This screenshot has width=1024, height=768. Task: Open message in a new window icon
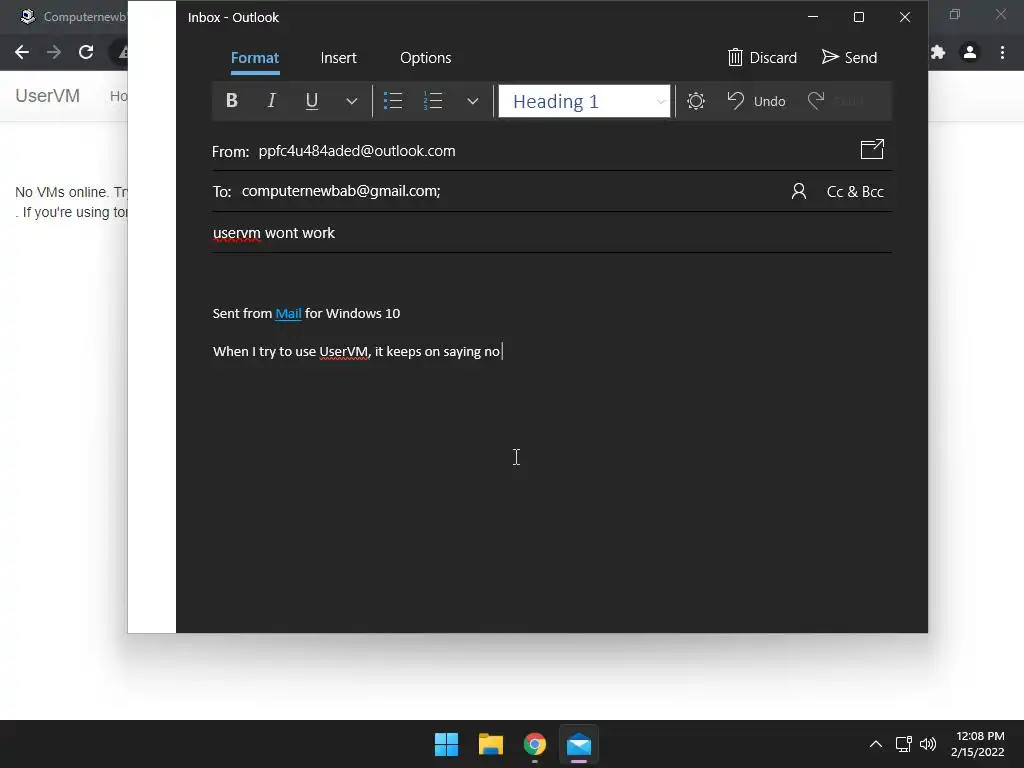click(872, 150)
